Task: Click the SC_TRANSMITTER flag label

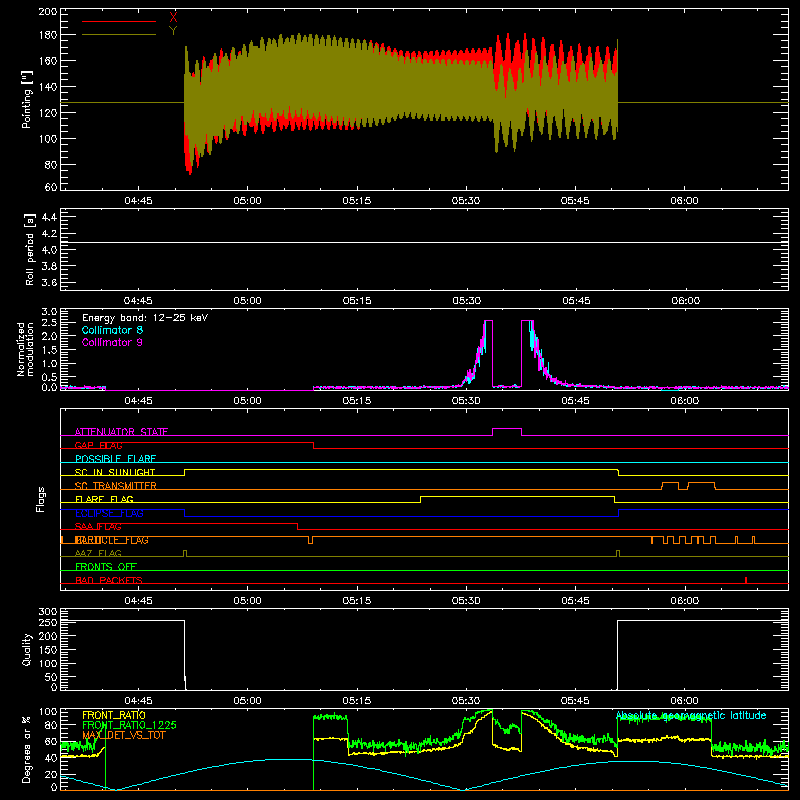Action: [x=115, y=486]
